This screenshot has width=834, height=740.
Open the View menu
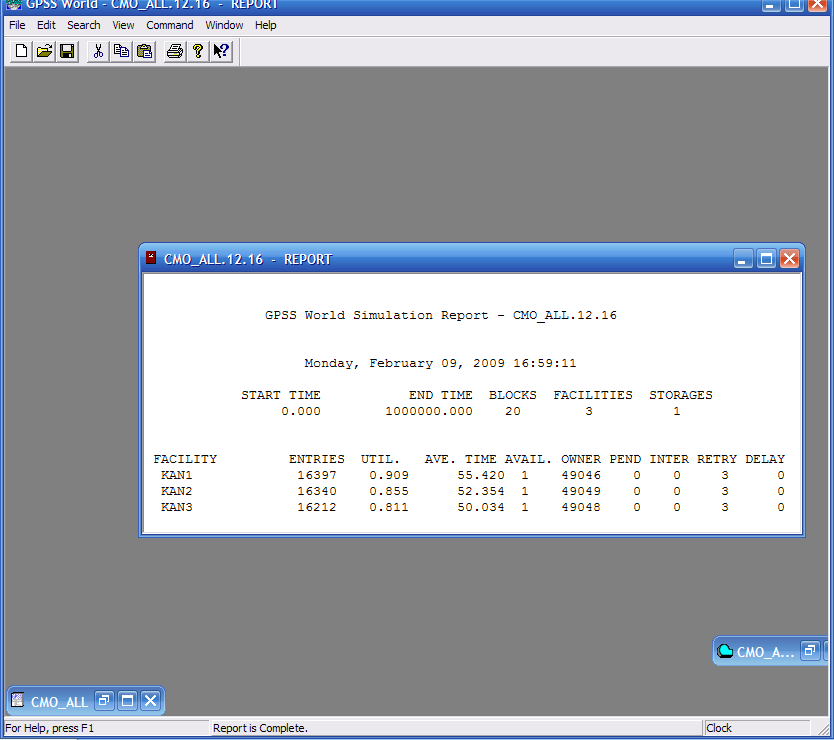tap(123, 25)
